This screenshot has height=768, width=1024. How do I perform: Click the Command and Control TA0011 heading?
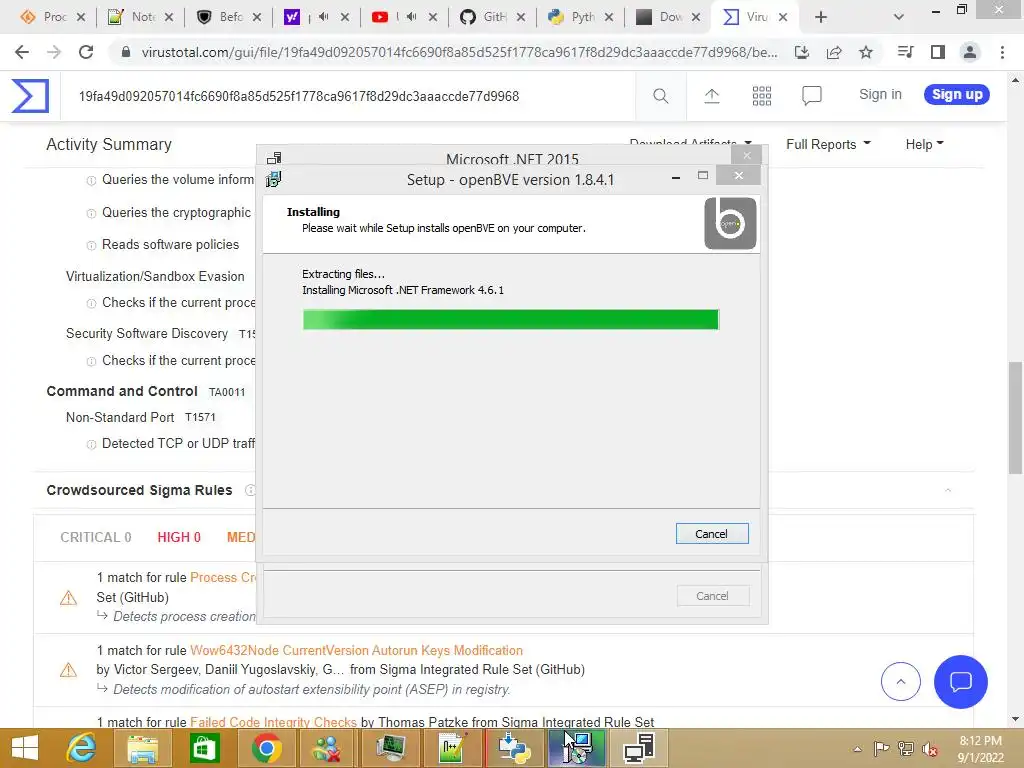tap(146, 392)
